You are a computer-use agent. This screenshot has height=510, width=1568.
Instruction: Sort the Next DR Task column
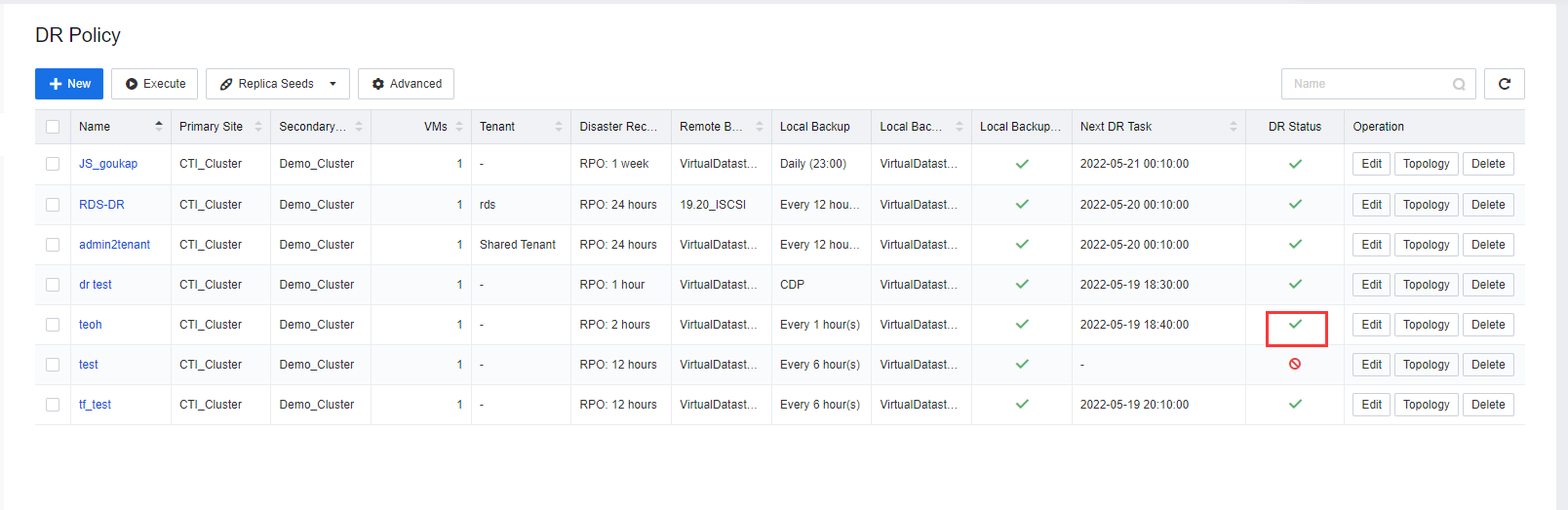coord(1234,127)
